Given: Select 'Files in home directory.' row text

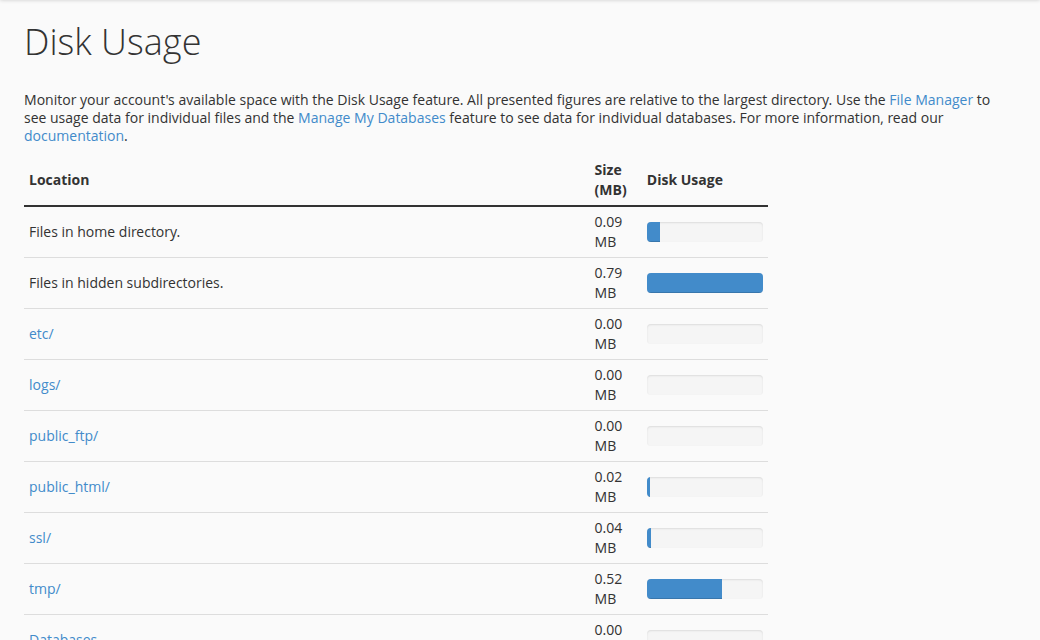Looking at the screenshot, I should point(105,232).
